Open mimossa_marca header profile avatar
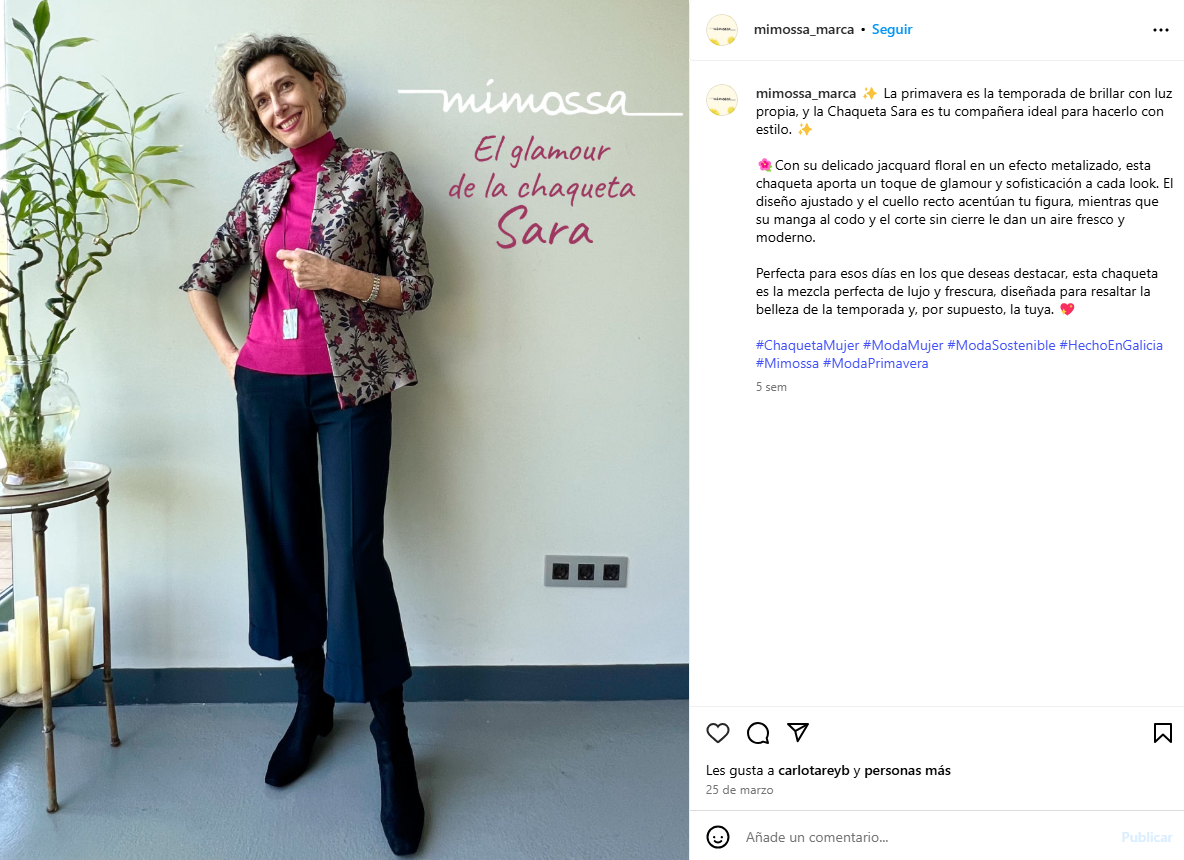Screen dimensions: 1184x860 722,30
